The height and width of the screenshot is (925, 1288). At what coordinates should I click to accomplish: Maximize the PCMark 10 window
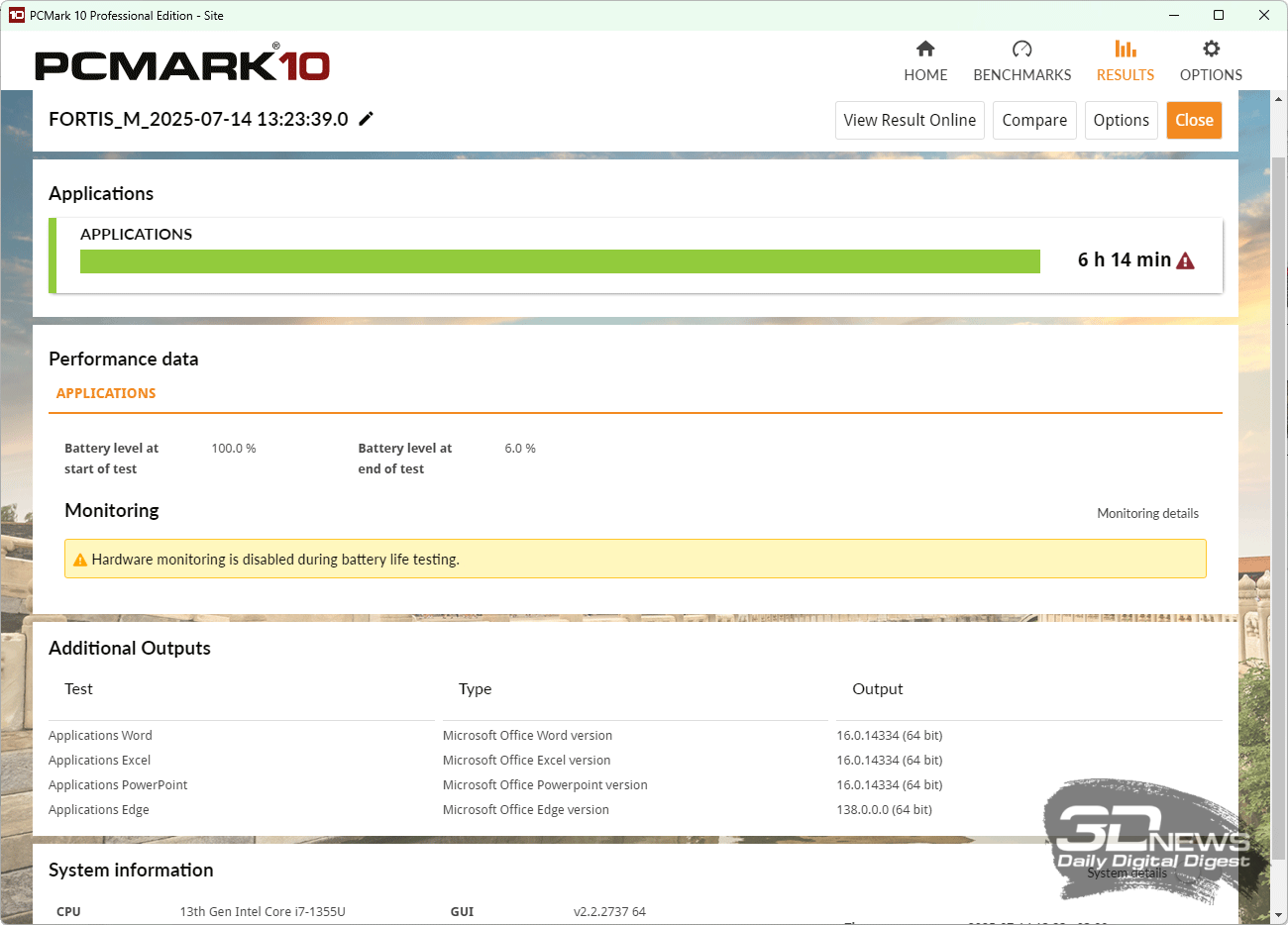tap(1219, 15)
